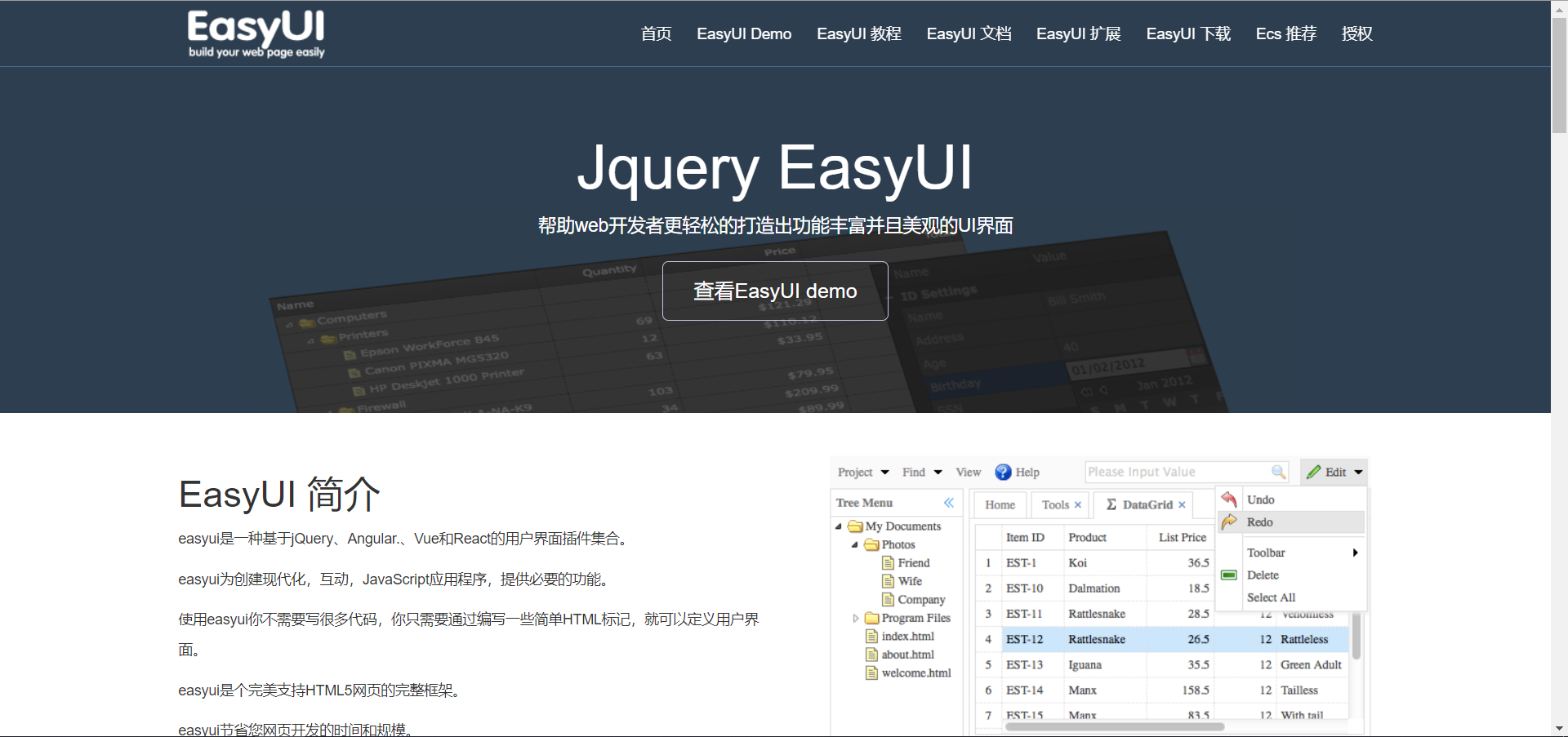Screen dimensions: 1568x737
Task: Open the 授权 nav link
Action: [x=1356, y=33]
